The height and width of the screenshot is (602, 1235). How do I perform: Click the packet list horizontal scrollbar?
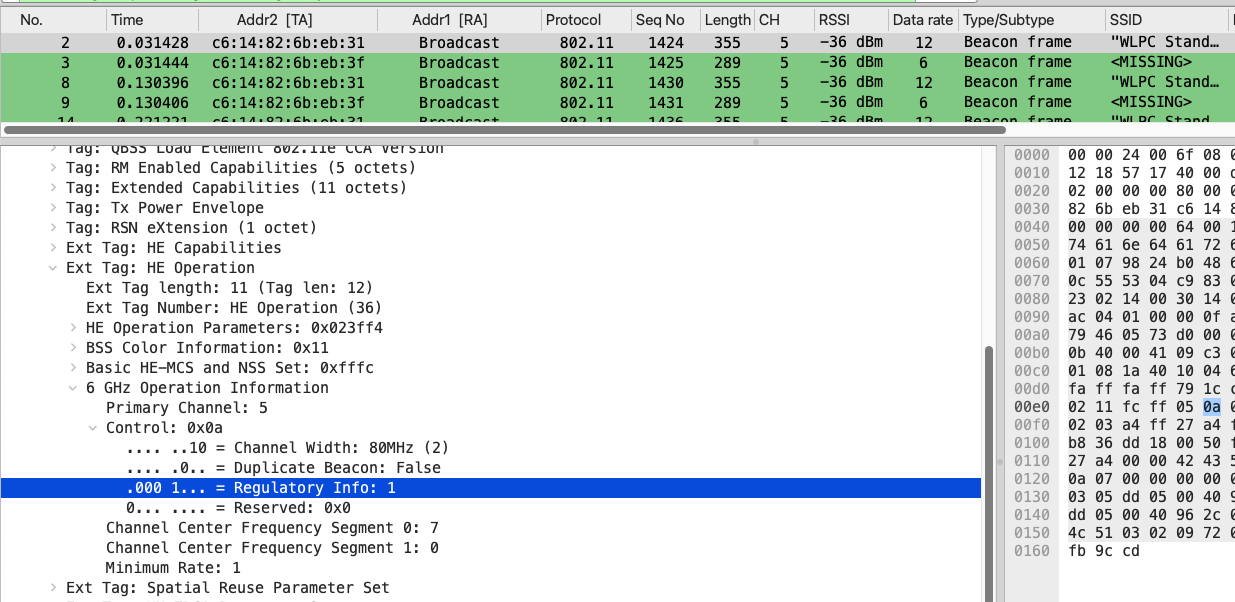tap(500, 130)
